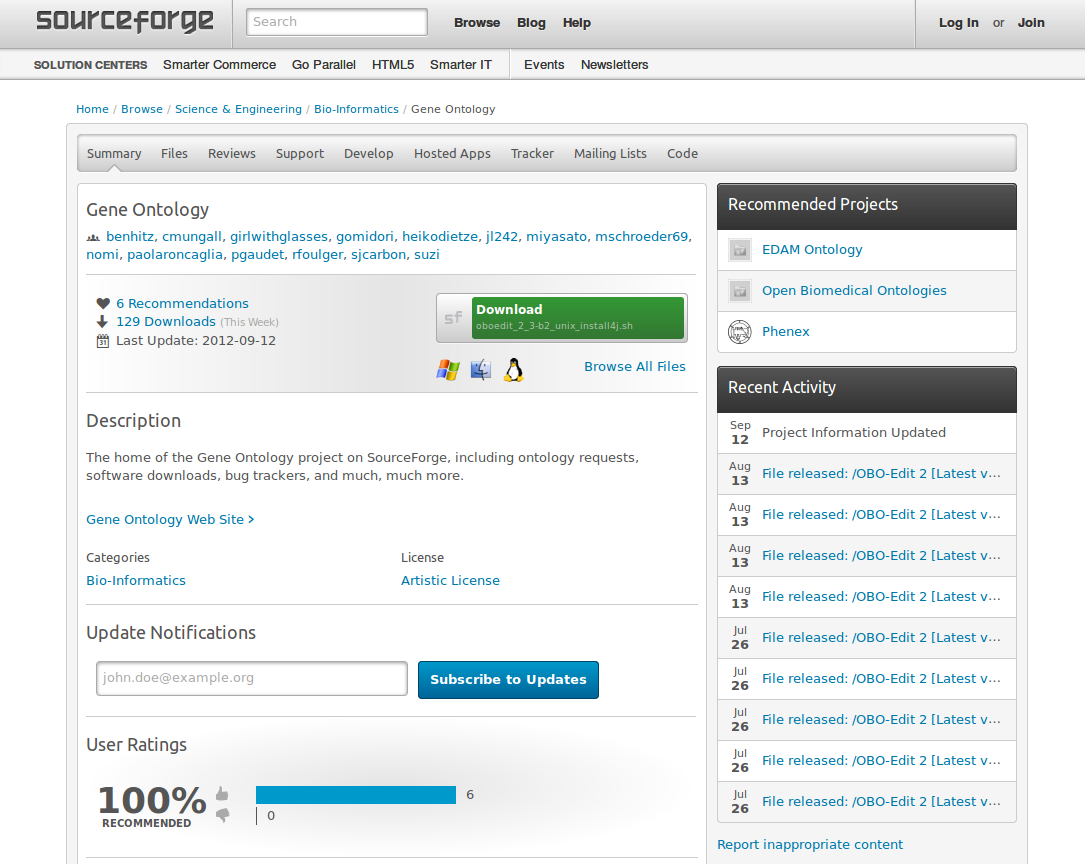Open member profile suzi
The height and width of the screenshot is (864, 1085).
(427, 255)
